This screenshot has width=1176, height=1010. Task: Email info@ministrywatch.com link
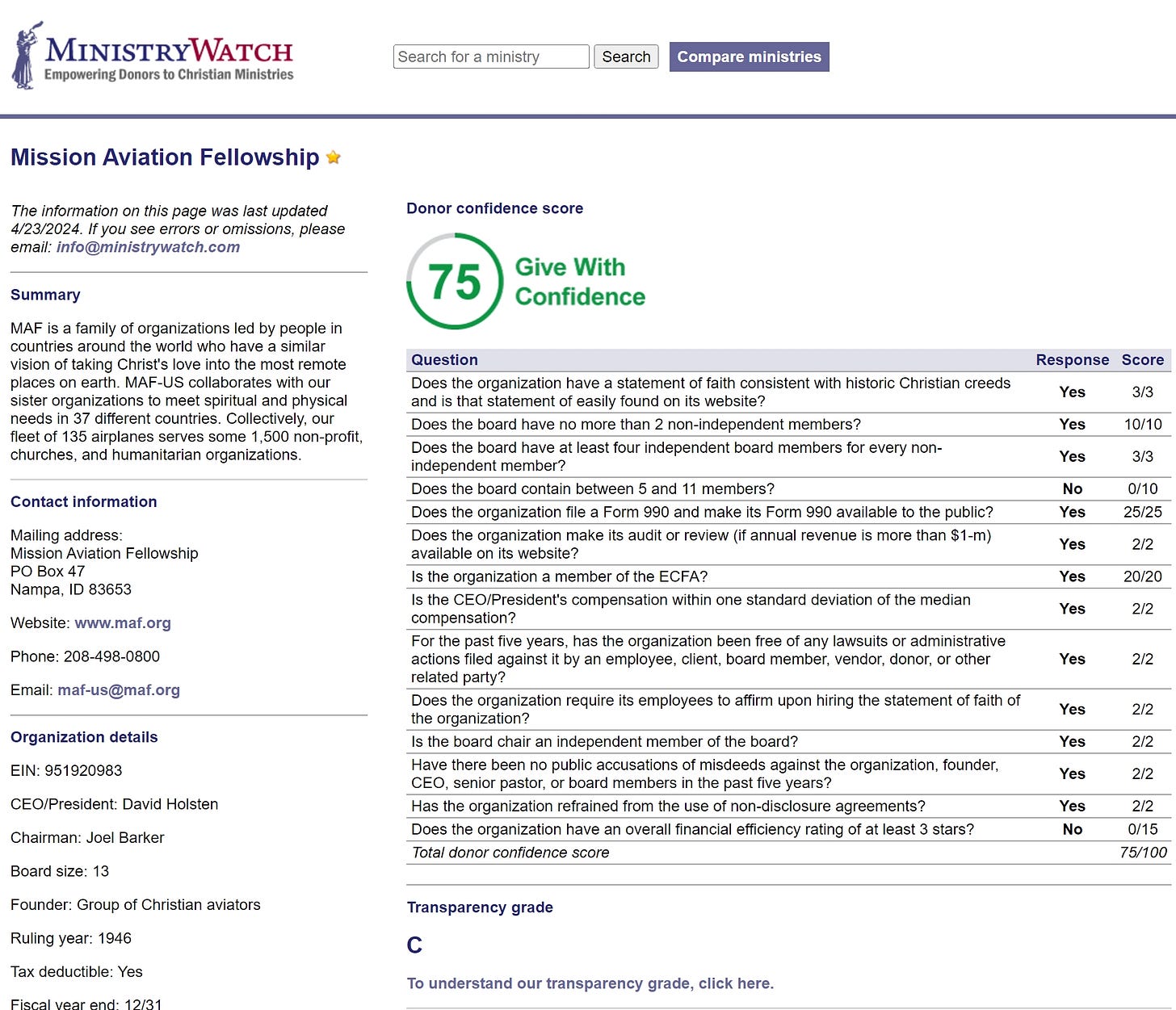pyautogui.click(x=148, y=247)
